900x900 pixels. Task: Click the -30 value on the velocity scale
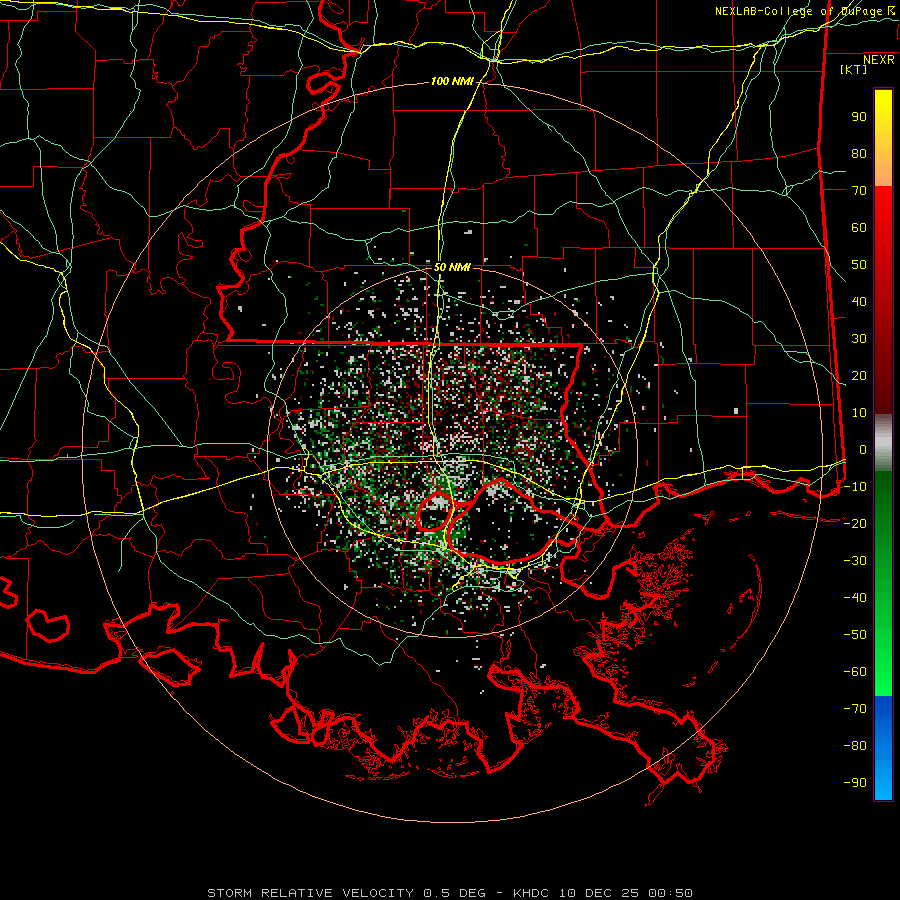pyautogui.click(x=855, y=561)
